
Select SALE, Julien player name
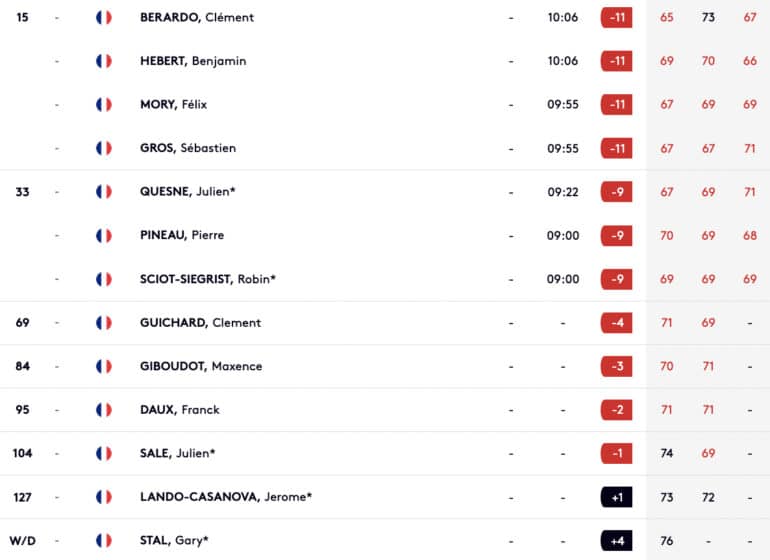click(x=177, y=453)
